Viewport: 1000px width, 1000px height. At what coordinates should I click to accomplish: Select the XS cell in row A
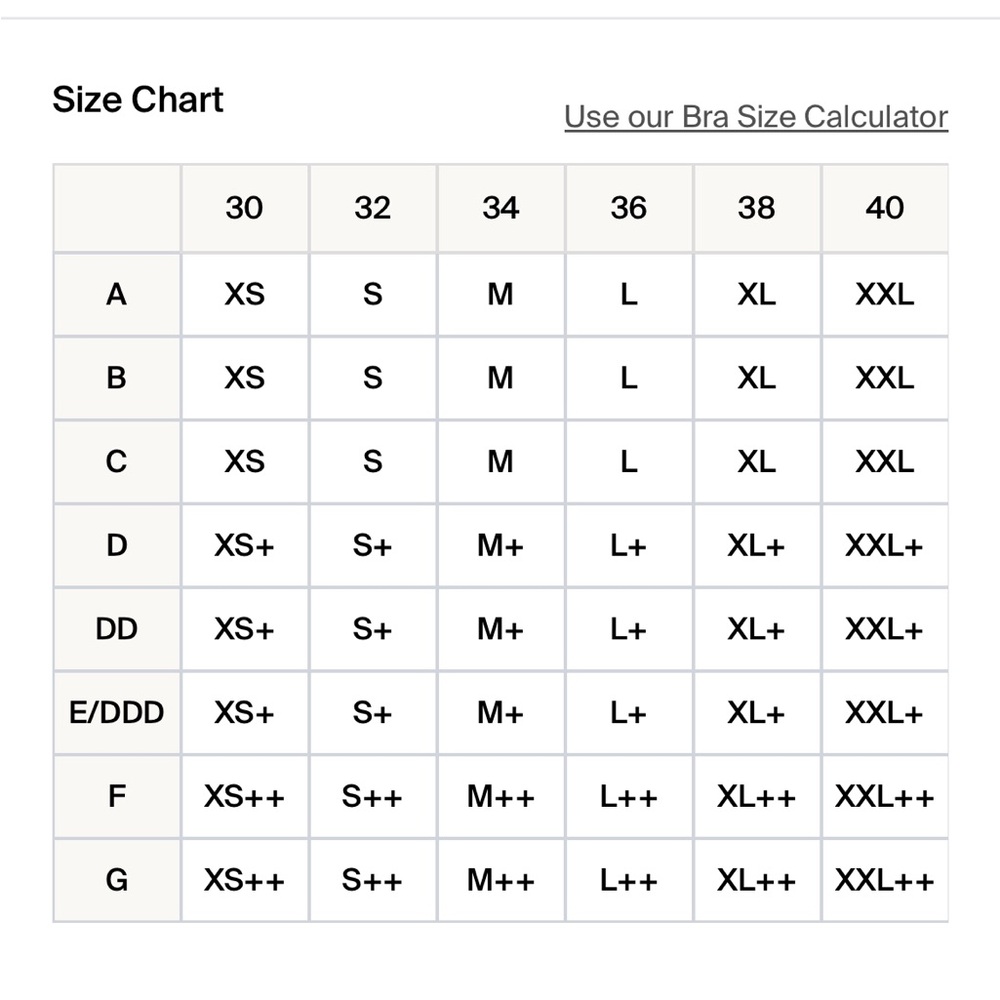tap(245, 295)
